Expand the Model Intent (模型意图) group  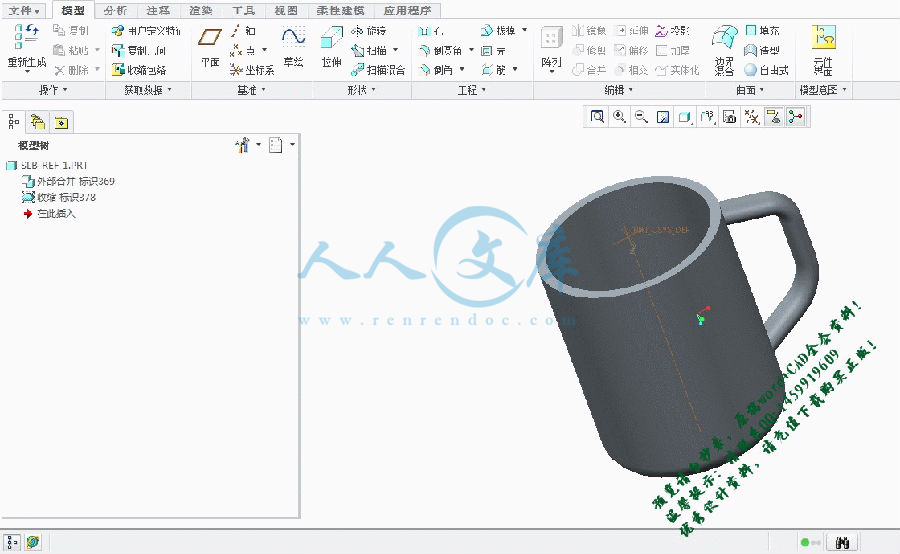823,90
